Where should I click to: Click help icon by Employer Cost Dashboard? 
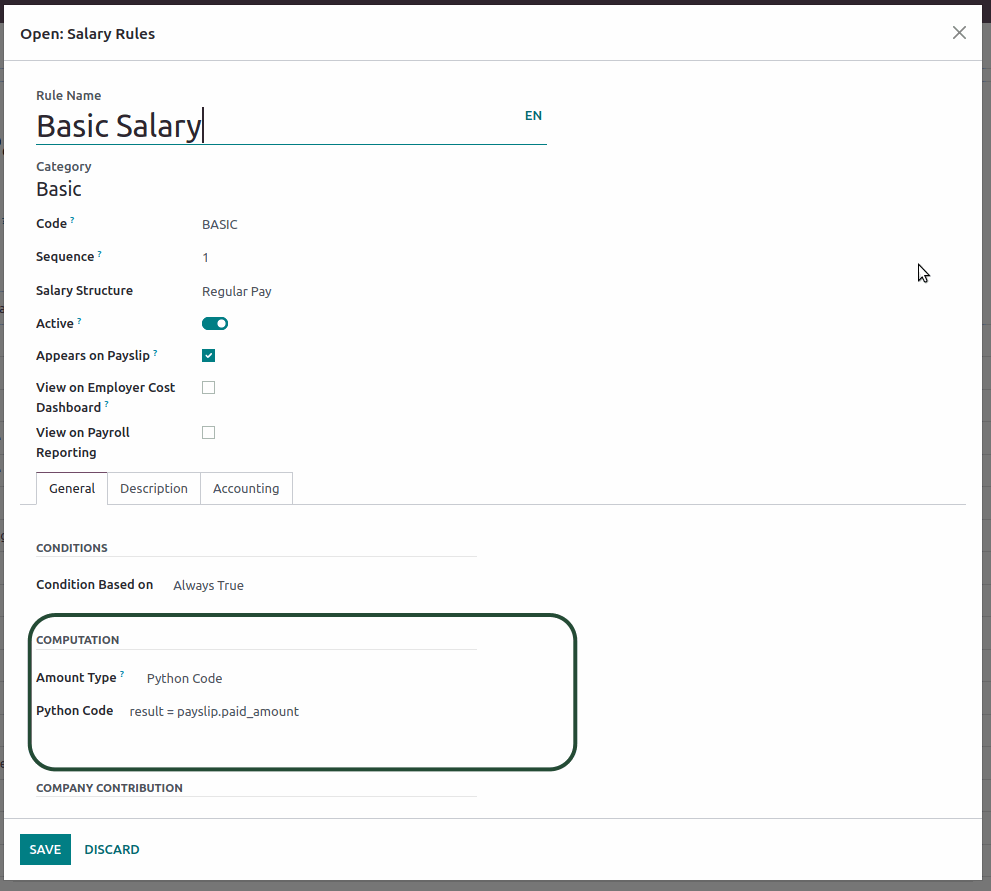[107, 404]
